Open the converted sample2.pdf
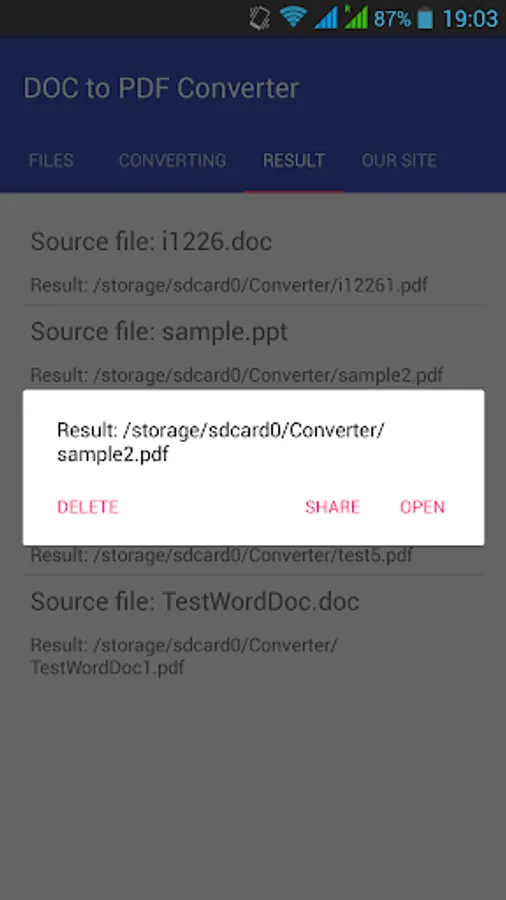 pos(422,507)
